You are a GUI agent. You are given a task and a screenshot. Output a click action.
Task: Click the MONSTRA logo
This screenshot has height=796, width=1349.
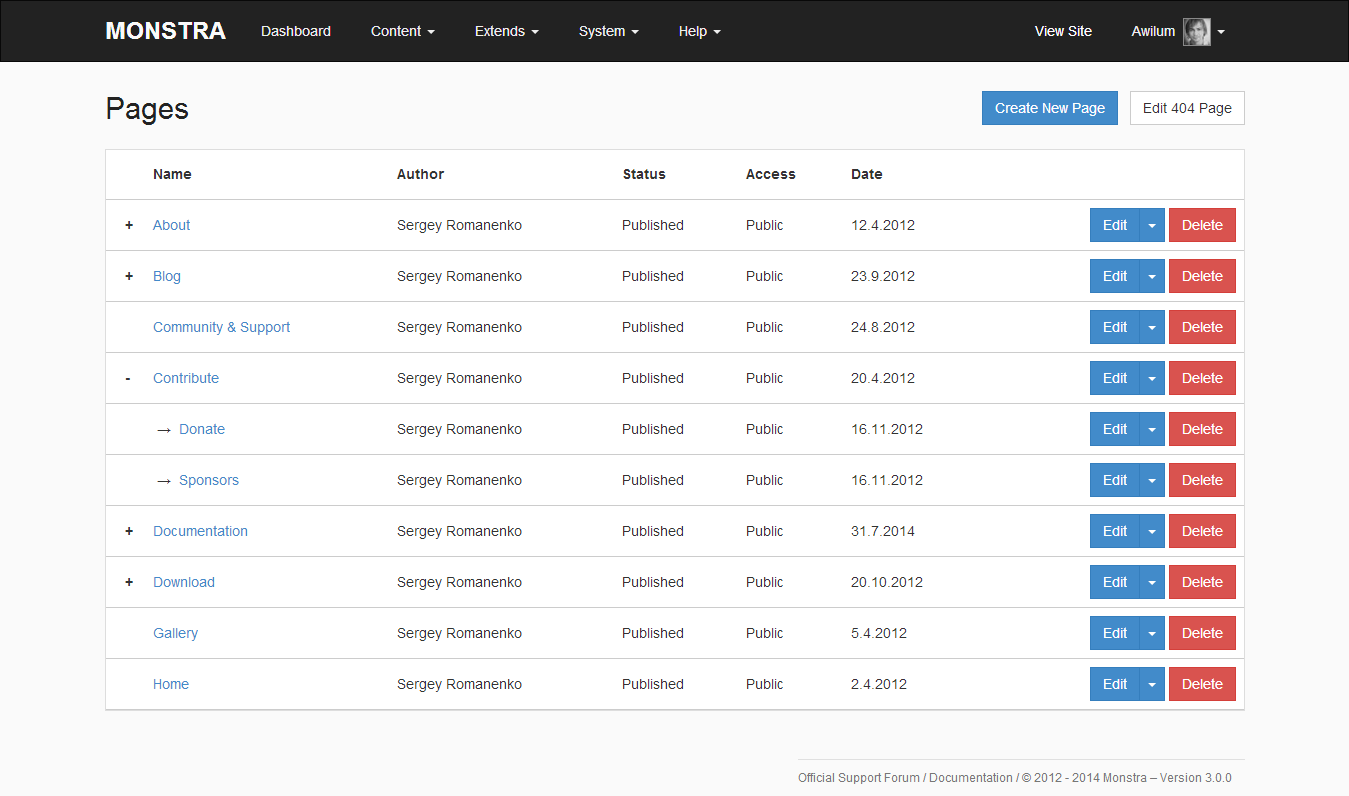coord(164,30)
